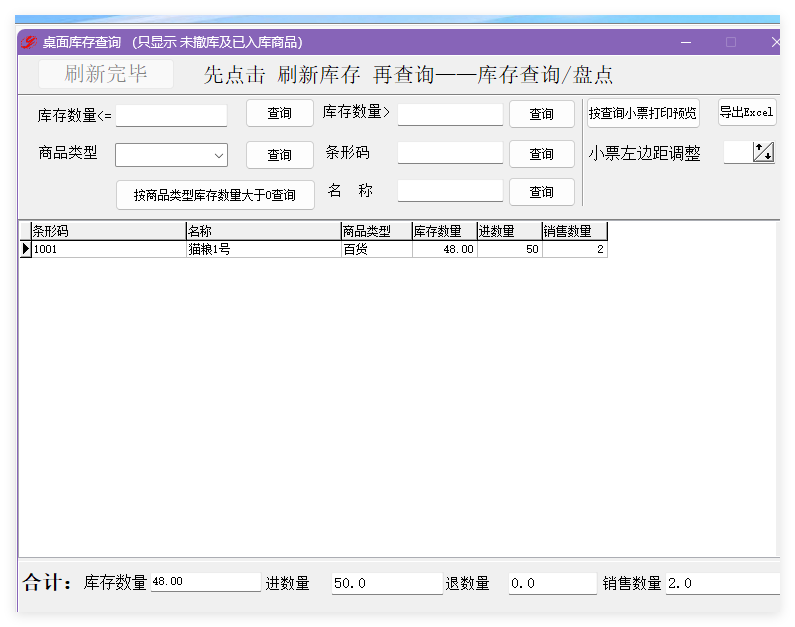Click the 小票左边距调整 value field
Image resolution: width=795 pixels, height=627 pixels.
click(738, 152)
